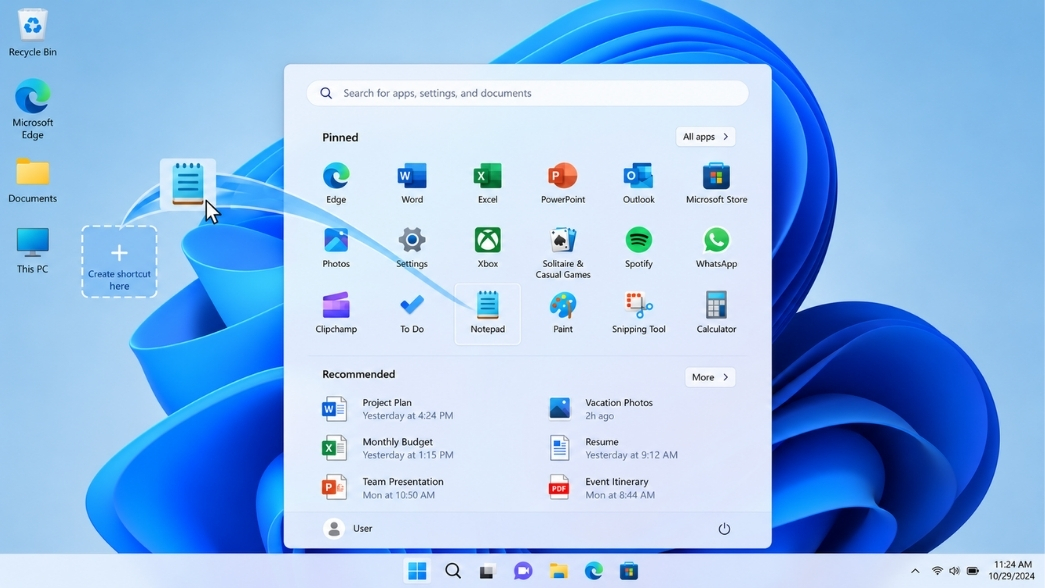Open the User account menu
Viewport: 1045px width, 588px height.
[348, 529]
